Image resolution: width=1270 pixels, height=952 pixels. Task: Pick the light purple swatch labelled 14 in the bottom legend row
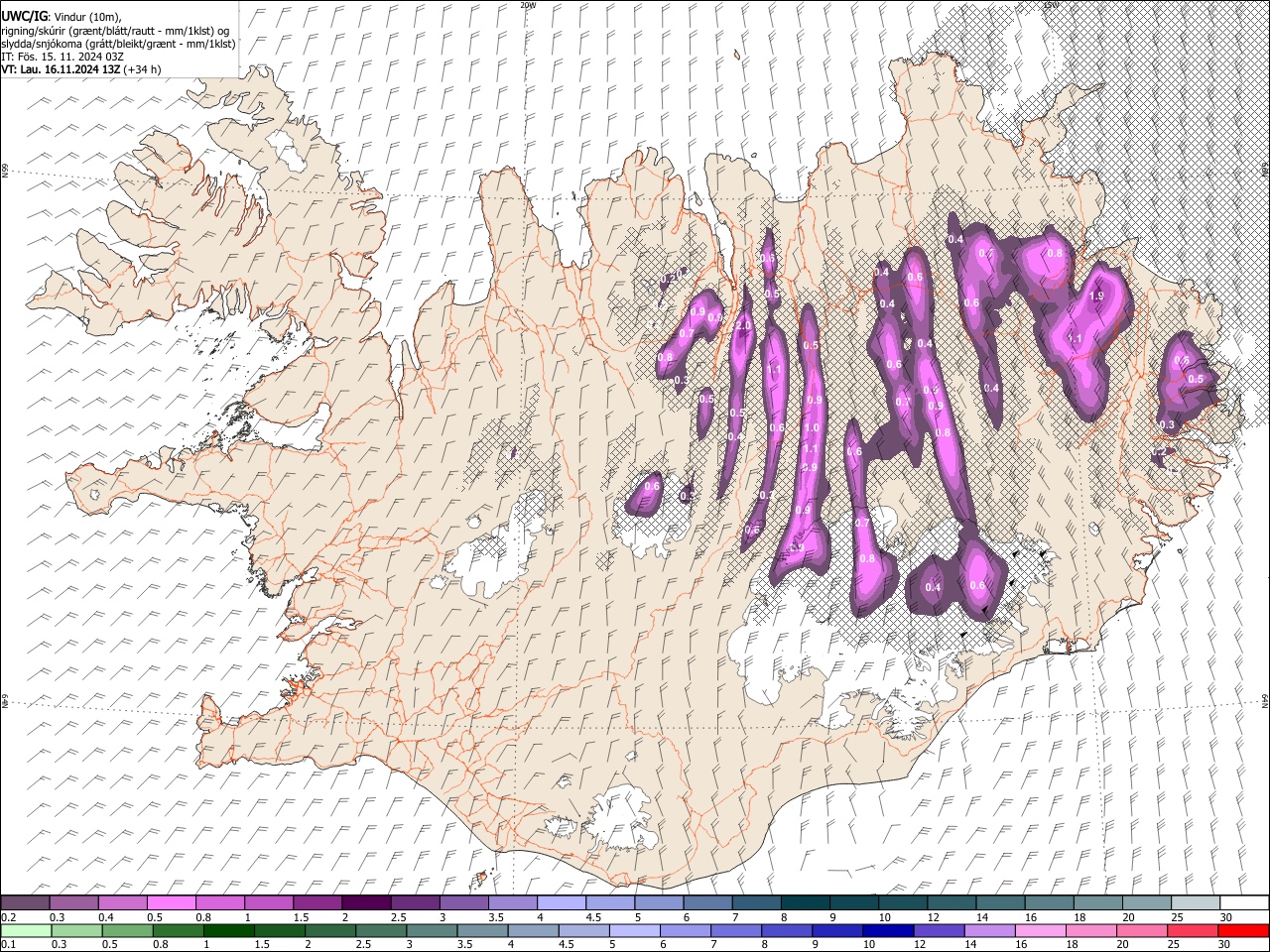[989, 930]
